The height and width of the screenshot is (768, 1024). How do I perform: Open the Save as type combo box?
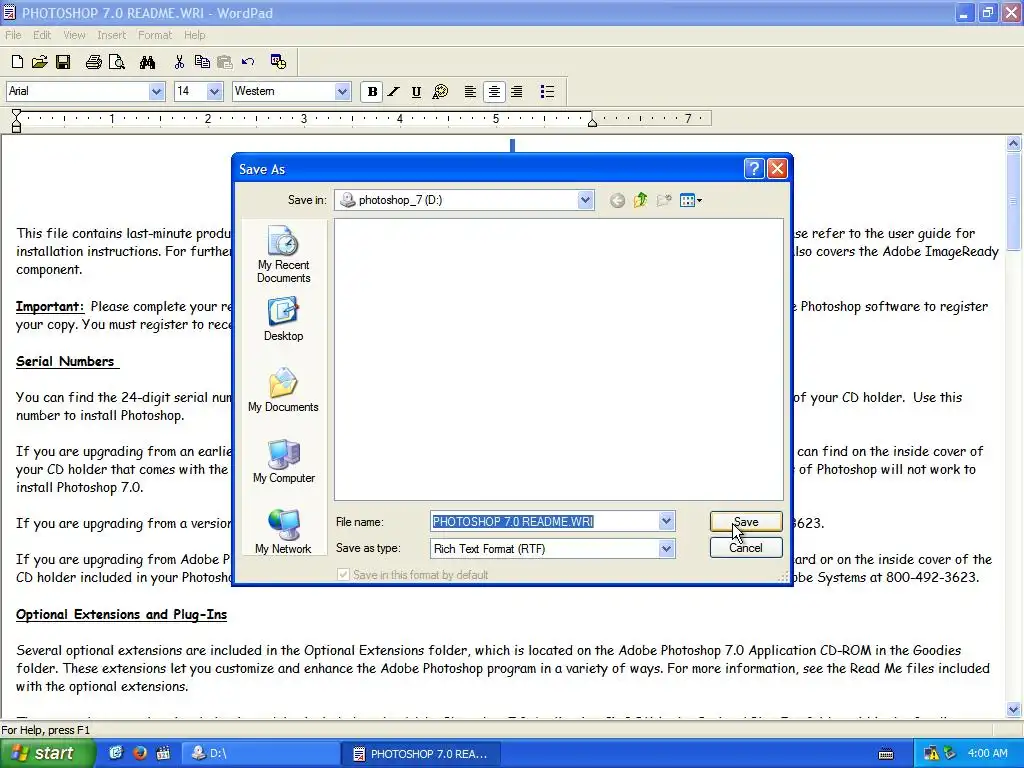click(552, 549)
